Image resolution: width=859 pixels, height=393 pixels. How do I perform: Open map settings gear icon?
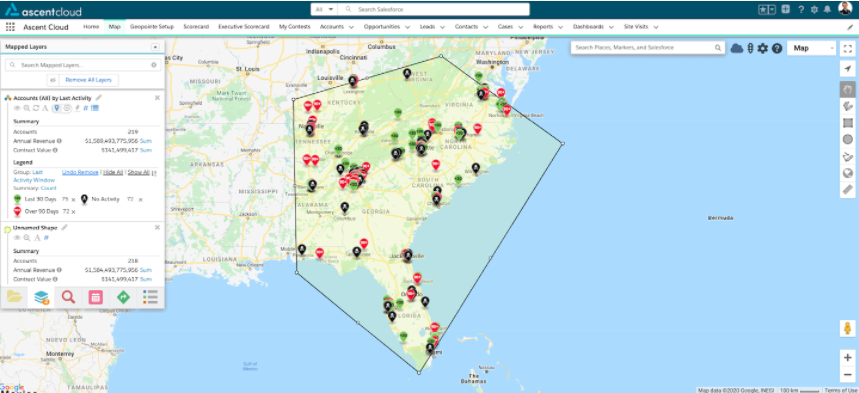click(763, 48)
